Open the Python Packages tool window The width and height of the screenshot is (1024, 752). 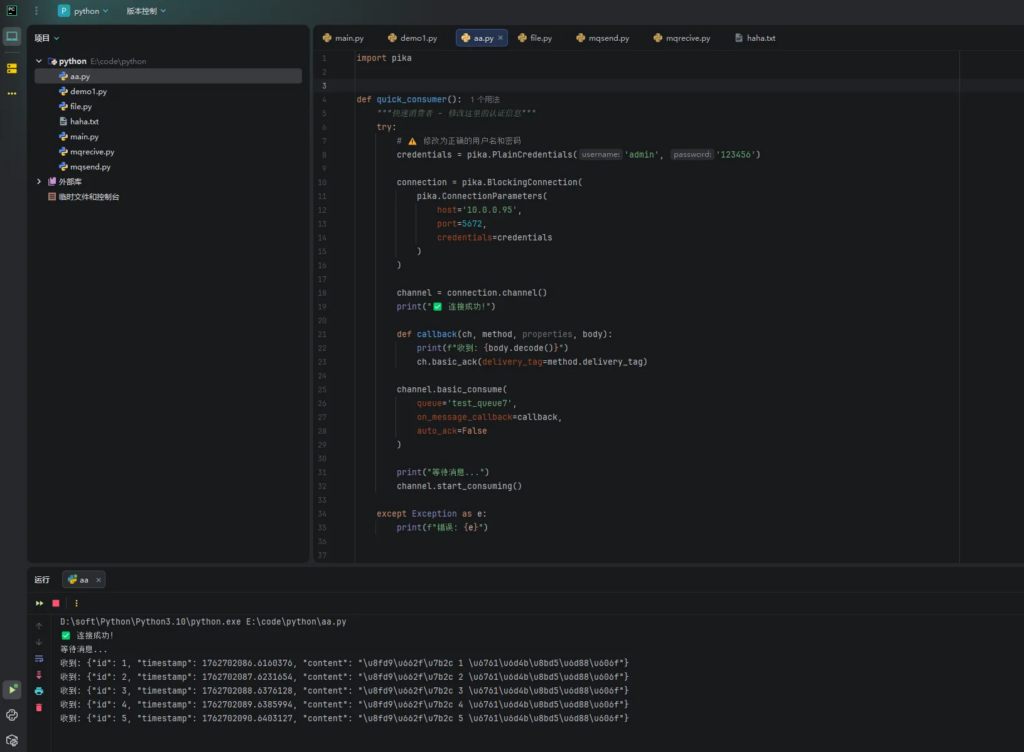point(12,740)
